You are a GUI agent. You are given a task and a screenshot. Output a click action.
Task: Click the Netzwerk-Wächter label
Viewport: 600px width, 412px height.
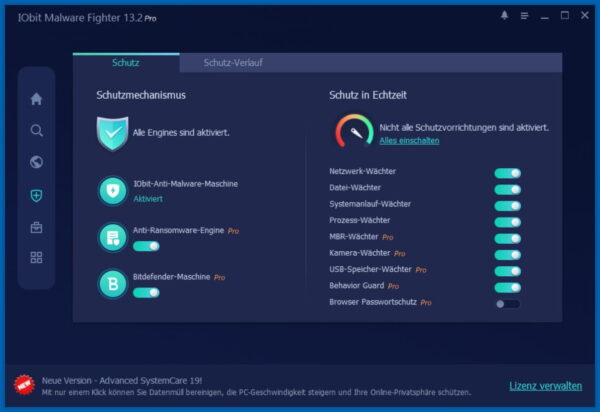tap(362, 171)
